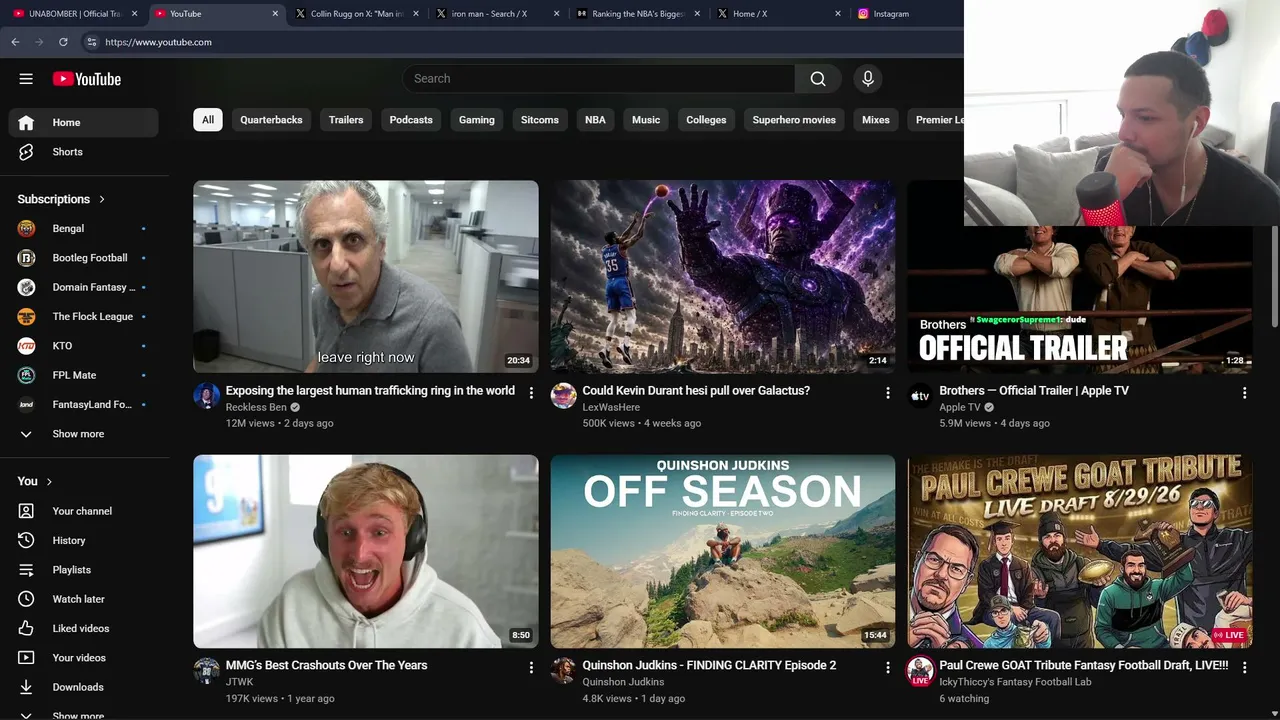Open the Brothers Official Trailer title link
The width and height of the screenshot is (1280, 720).
point(1034,391)
